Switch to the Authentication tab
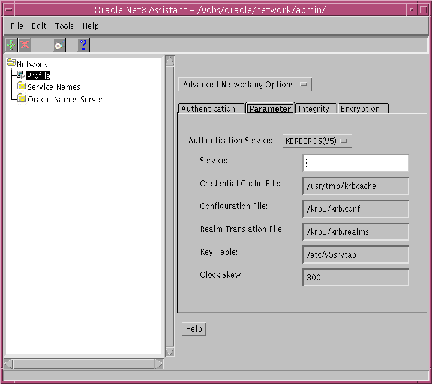This screenshot has height=384, width=432. 211,109
